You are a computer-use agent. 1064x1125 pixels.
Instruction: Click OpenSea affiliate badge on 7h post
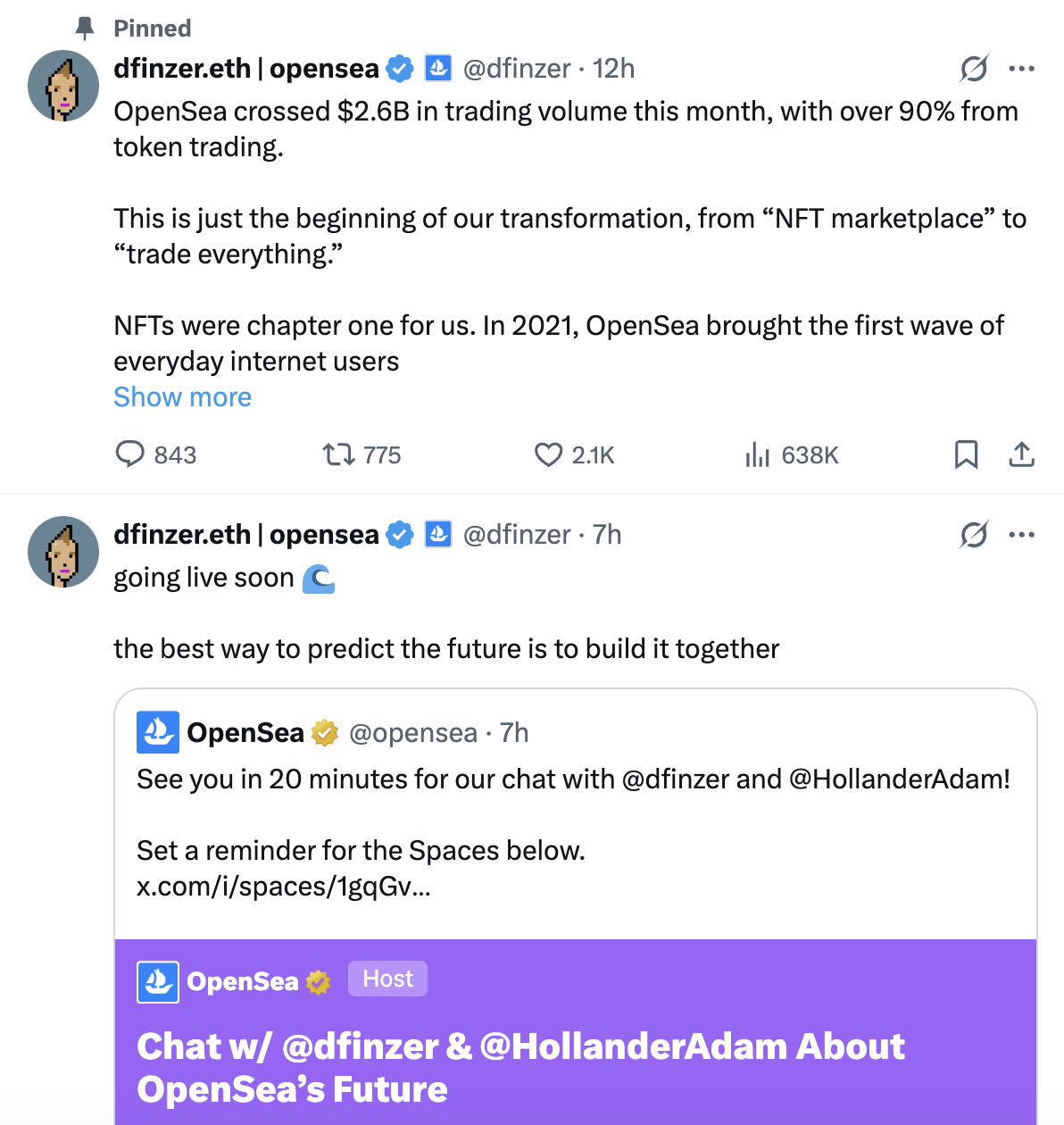point(437,534)
